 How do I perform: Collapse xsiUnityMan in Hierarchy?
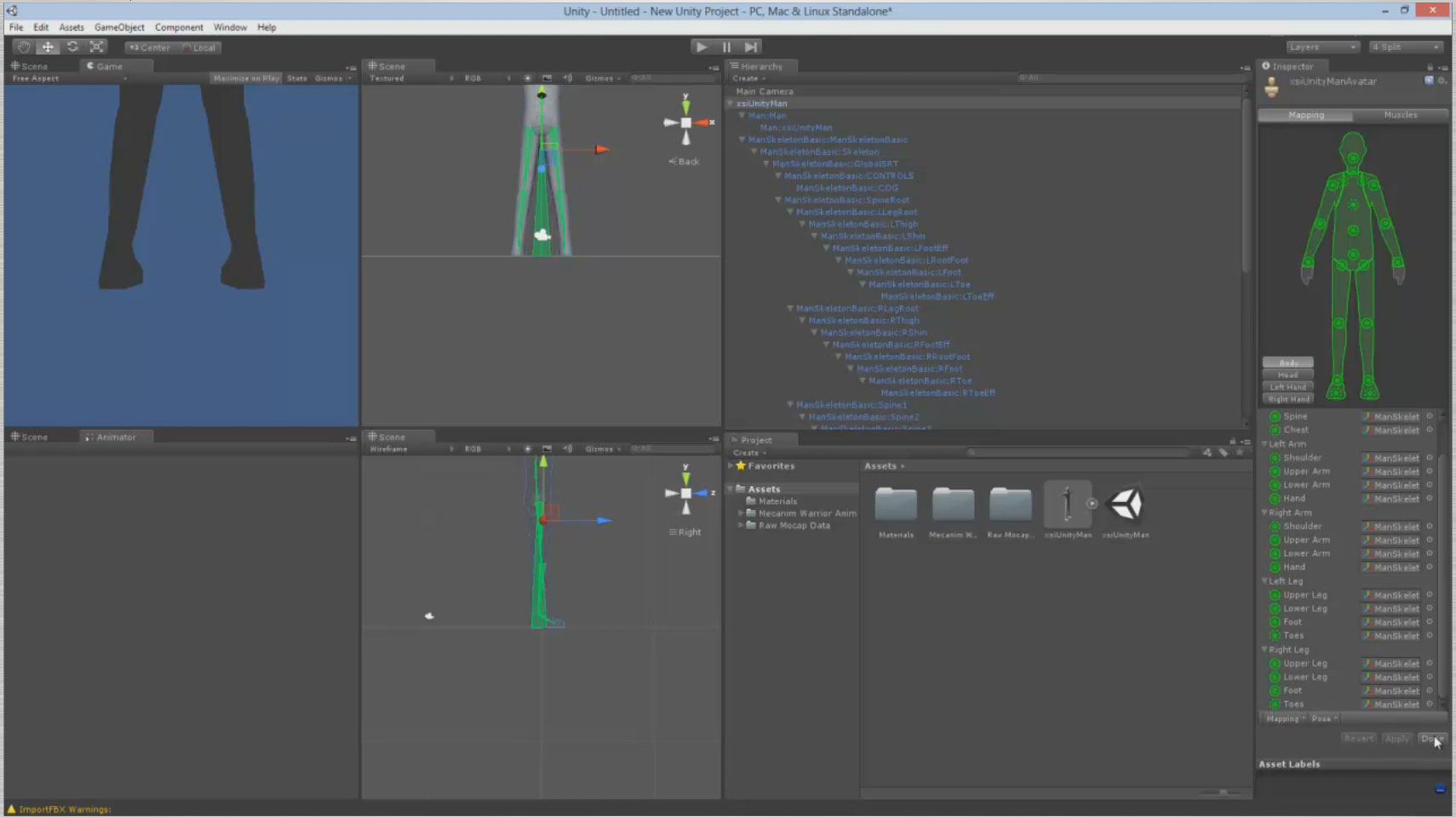731,104
